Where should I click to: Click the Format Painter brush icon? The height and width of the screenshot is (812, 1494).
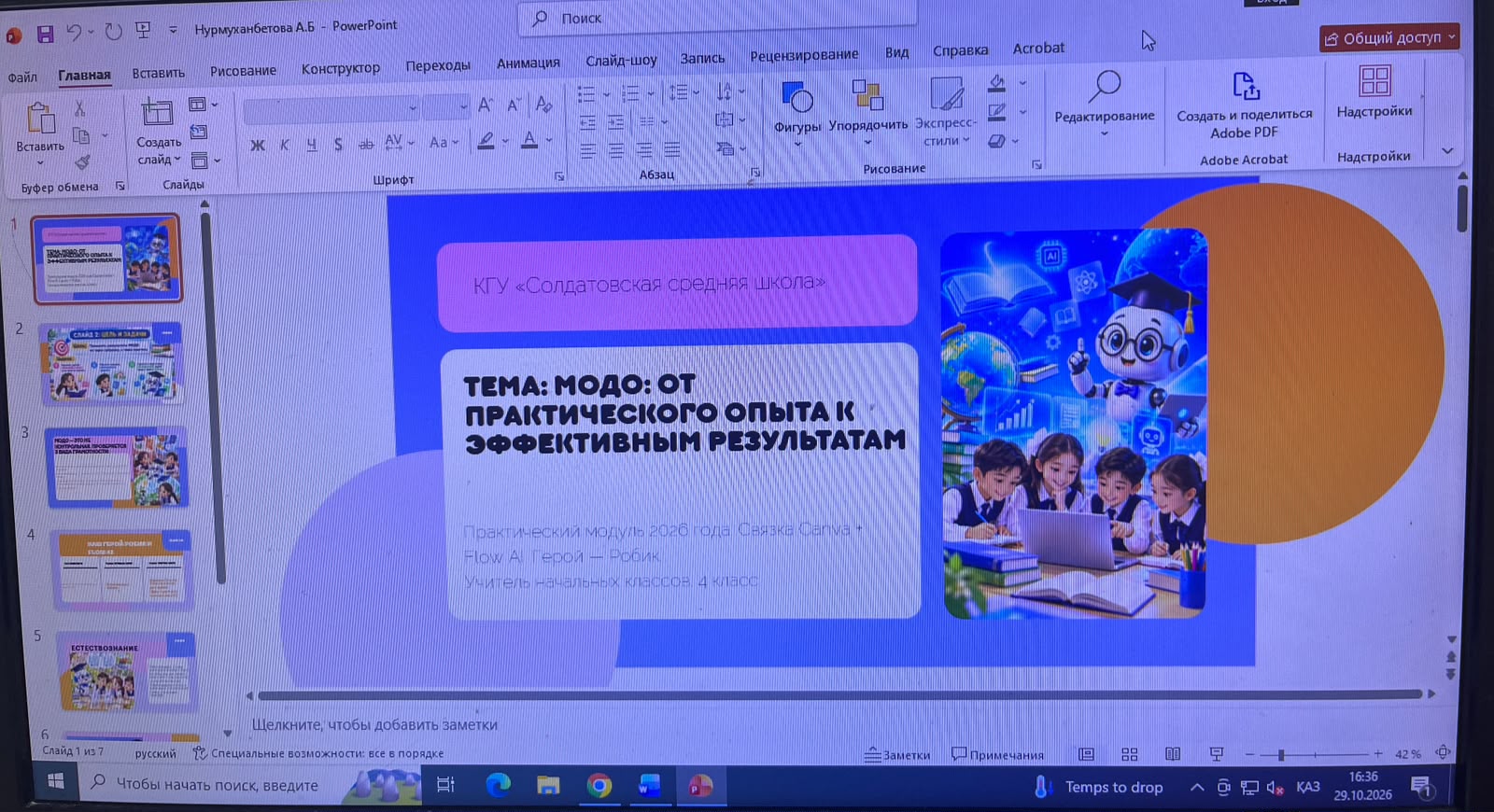[82, 162]
